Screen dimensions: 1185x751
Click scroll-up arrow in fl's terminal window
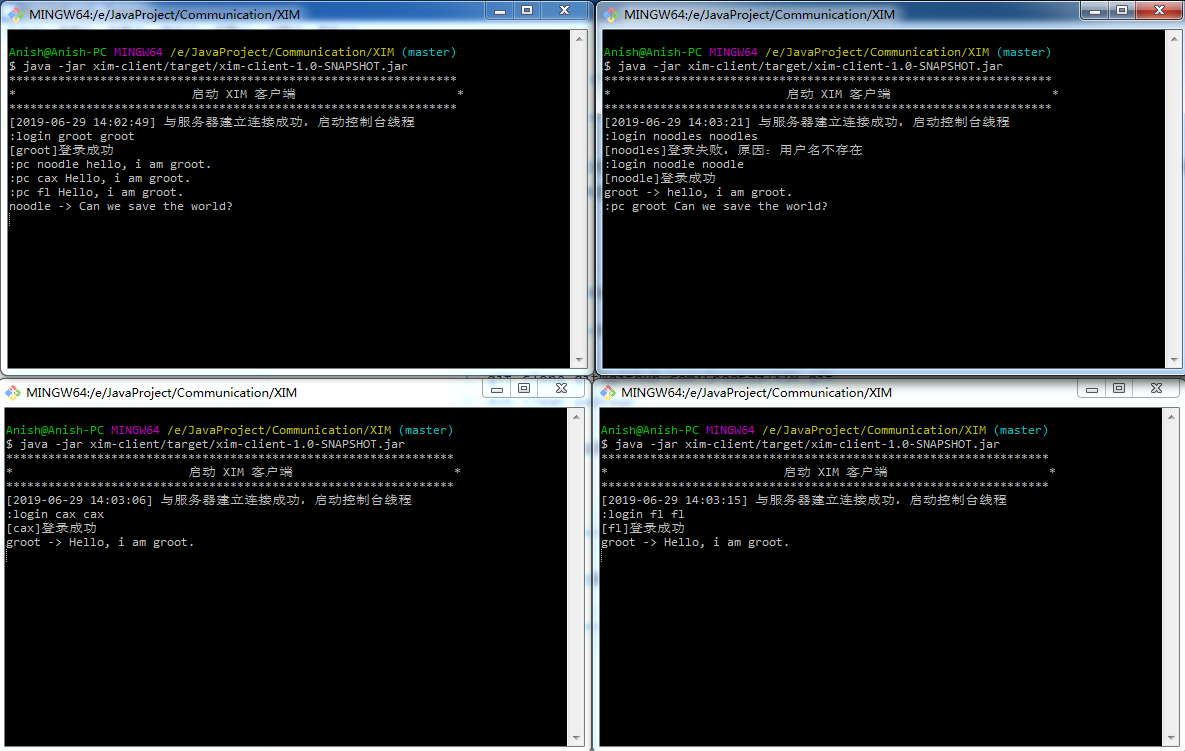pos(1171,416)
